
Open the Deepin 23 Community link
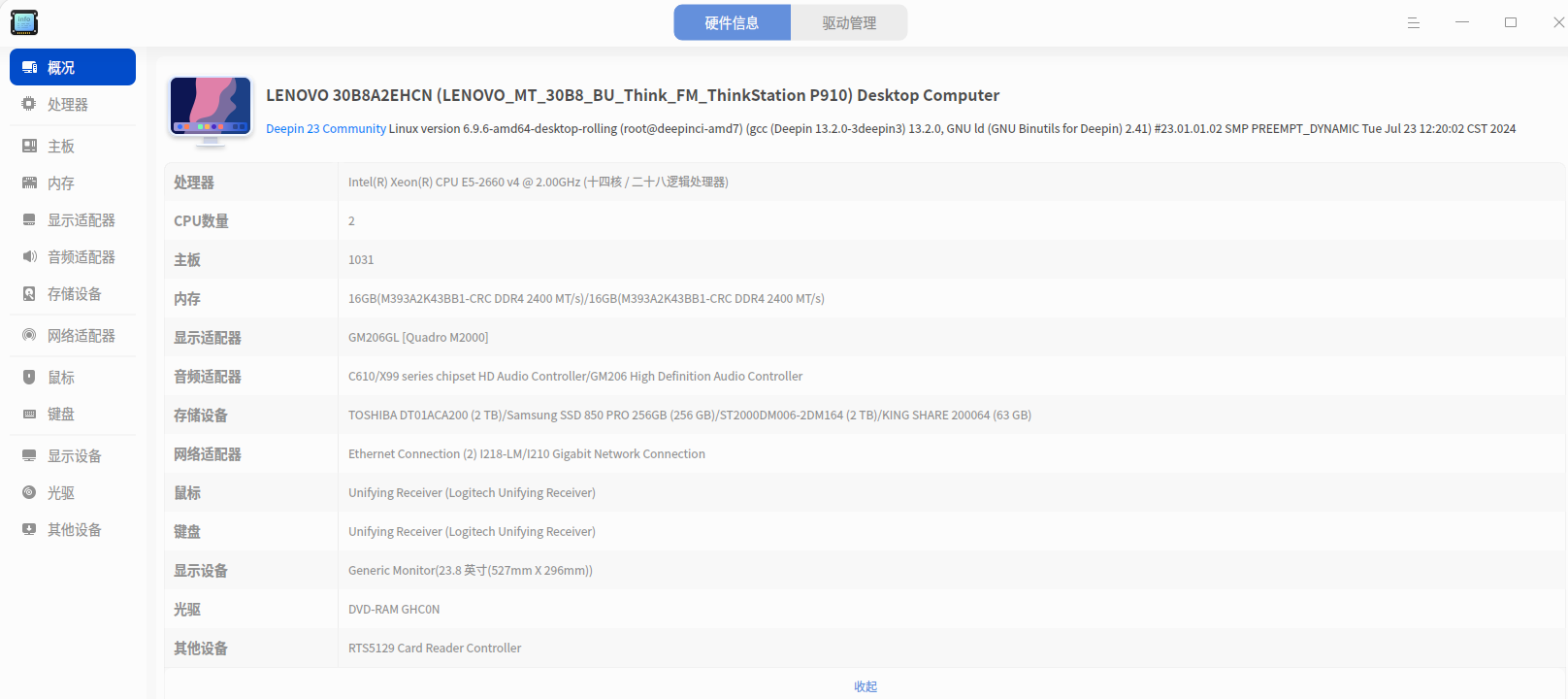pyautogui.click(x=326, y=128)
